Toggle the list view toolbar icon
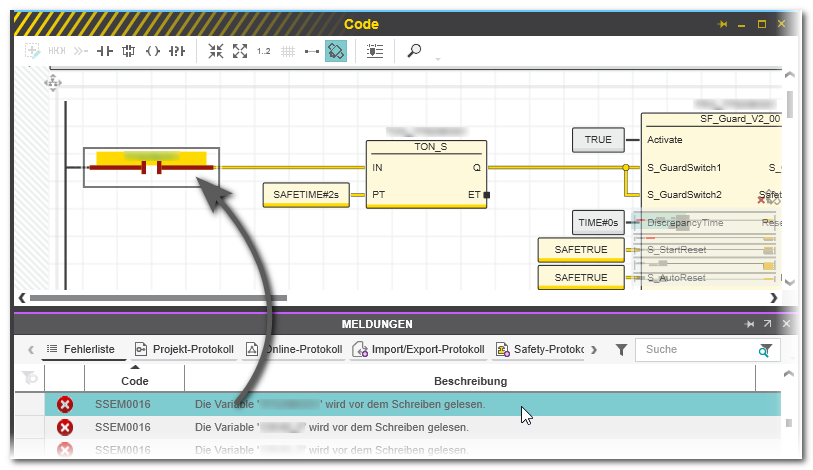Viewport: 813px width, 470px height. click(x=375, y=51)
